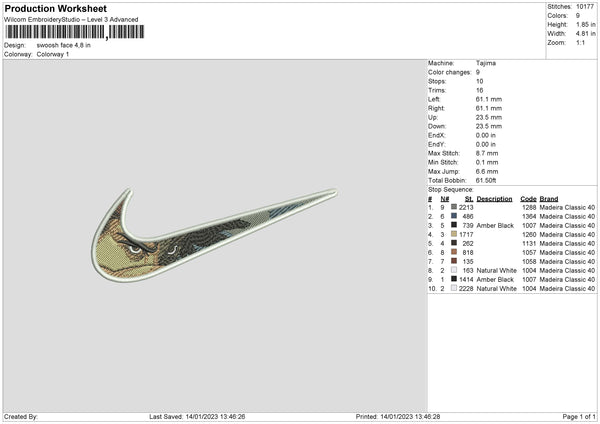Image resolution: width=600 pixels, height=424 pixels.
Task: Click the machine value 'Tajima'
Action: (x=486, y=63)
